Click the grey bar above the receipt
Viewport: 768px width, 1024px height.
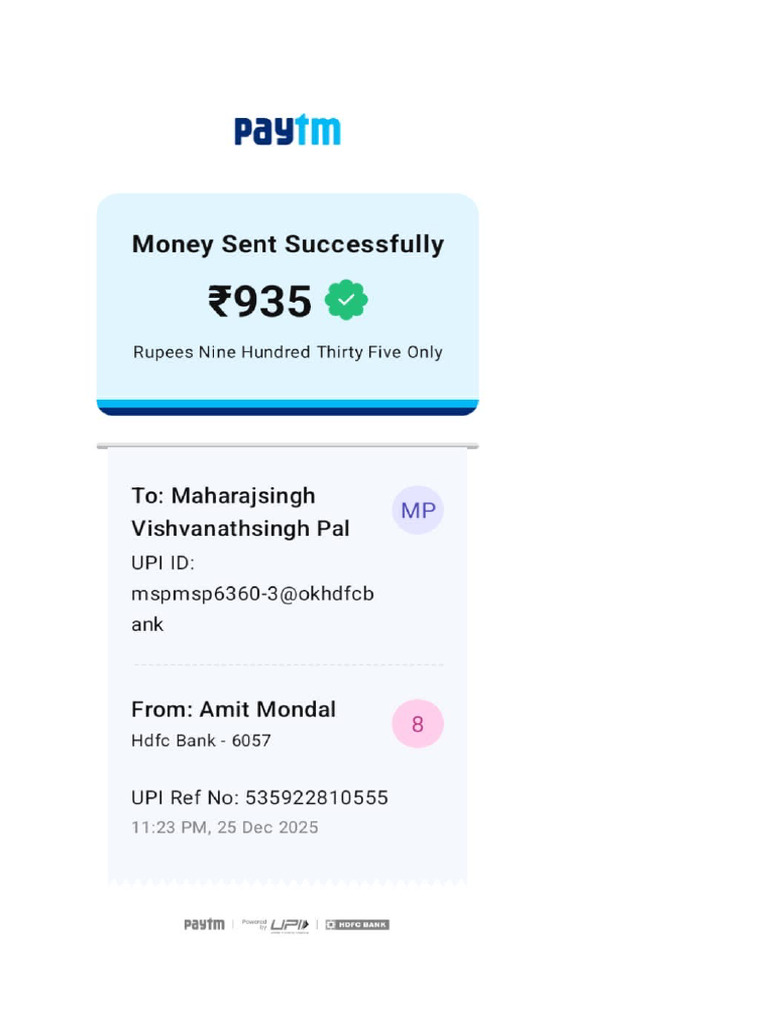pyautogui.click(x=287, y=446)
